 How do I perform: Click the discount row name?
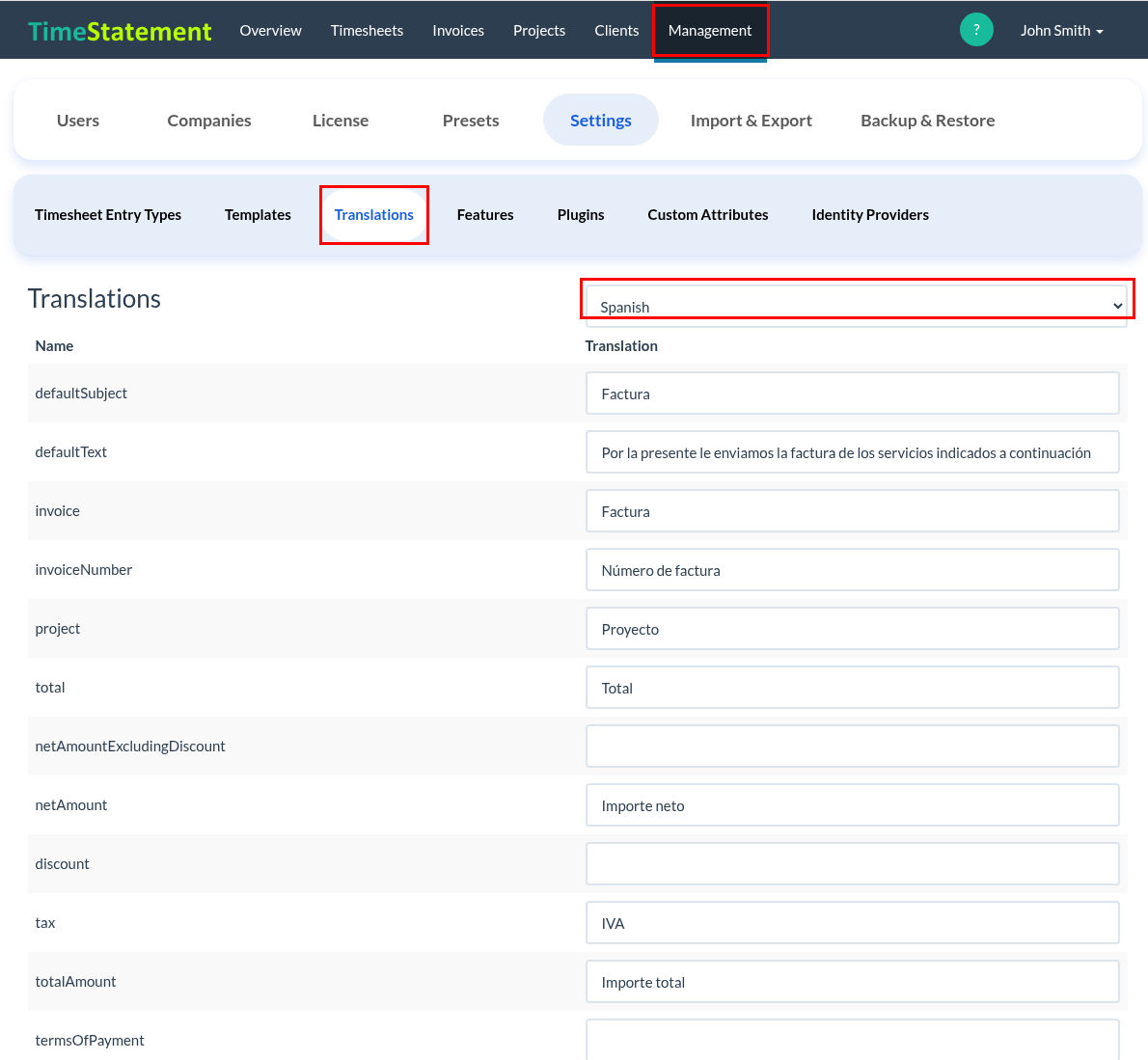coord(62,864)
